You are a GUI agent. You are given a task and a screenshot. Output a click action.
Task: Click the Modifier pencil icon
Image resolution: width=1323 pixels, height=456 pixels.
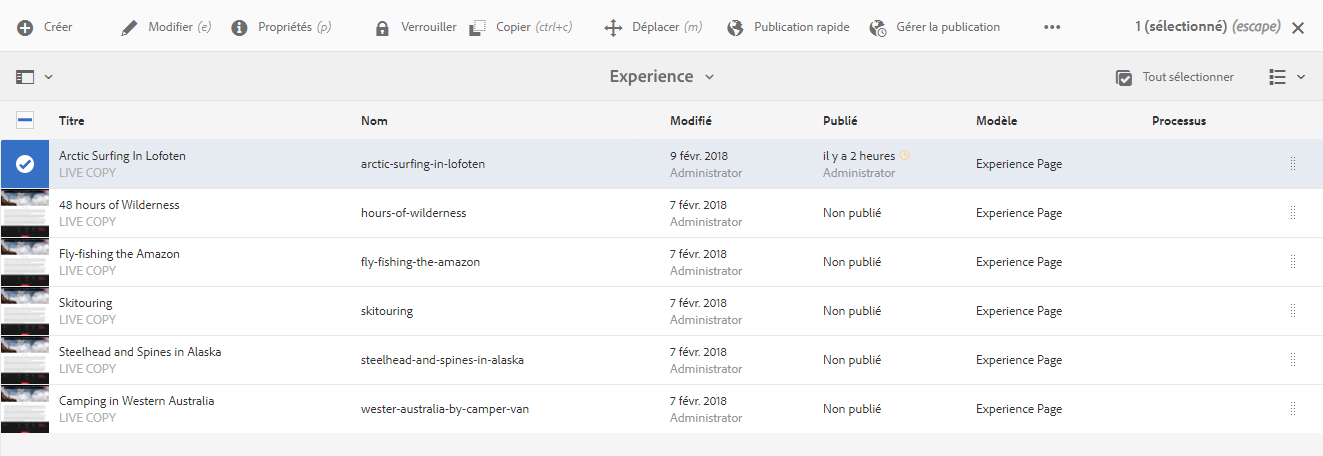click(129, 28)
